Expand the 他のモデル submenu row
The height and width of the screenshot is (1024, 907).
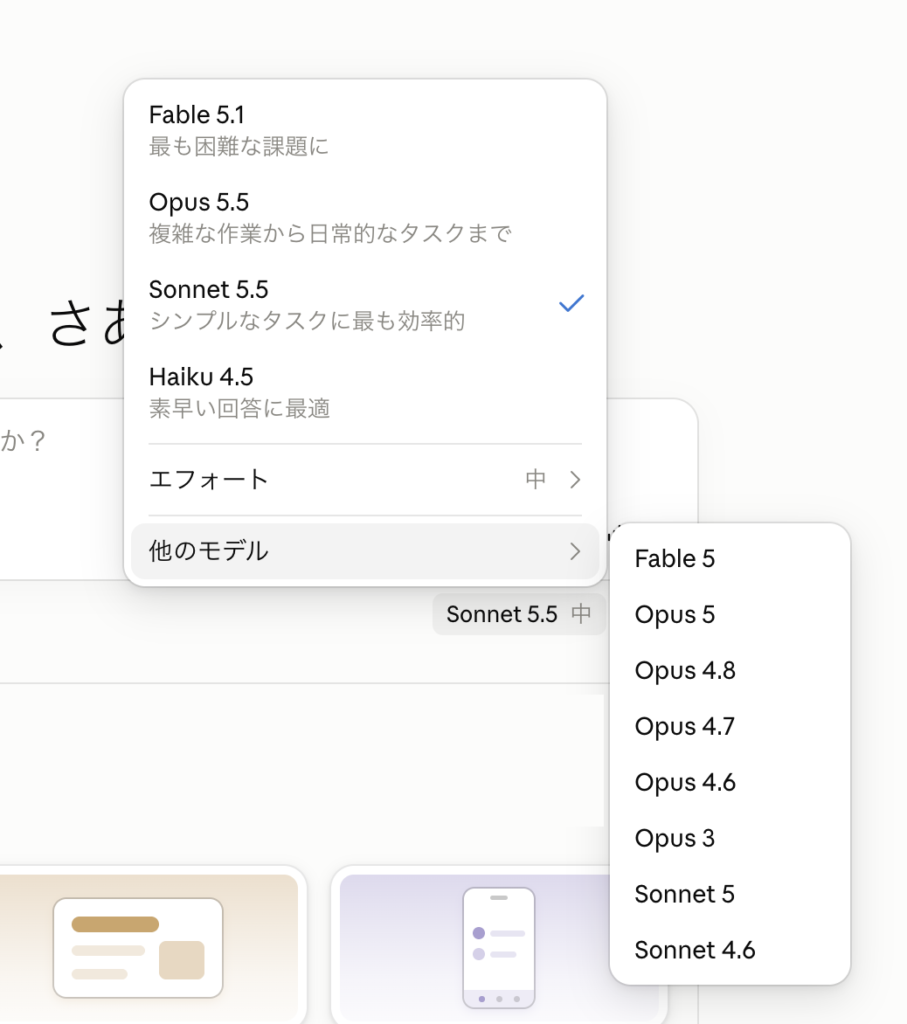[x=365, y=551]
